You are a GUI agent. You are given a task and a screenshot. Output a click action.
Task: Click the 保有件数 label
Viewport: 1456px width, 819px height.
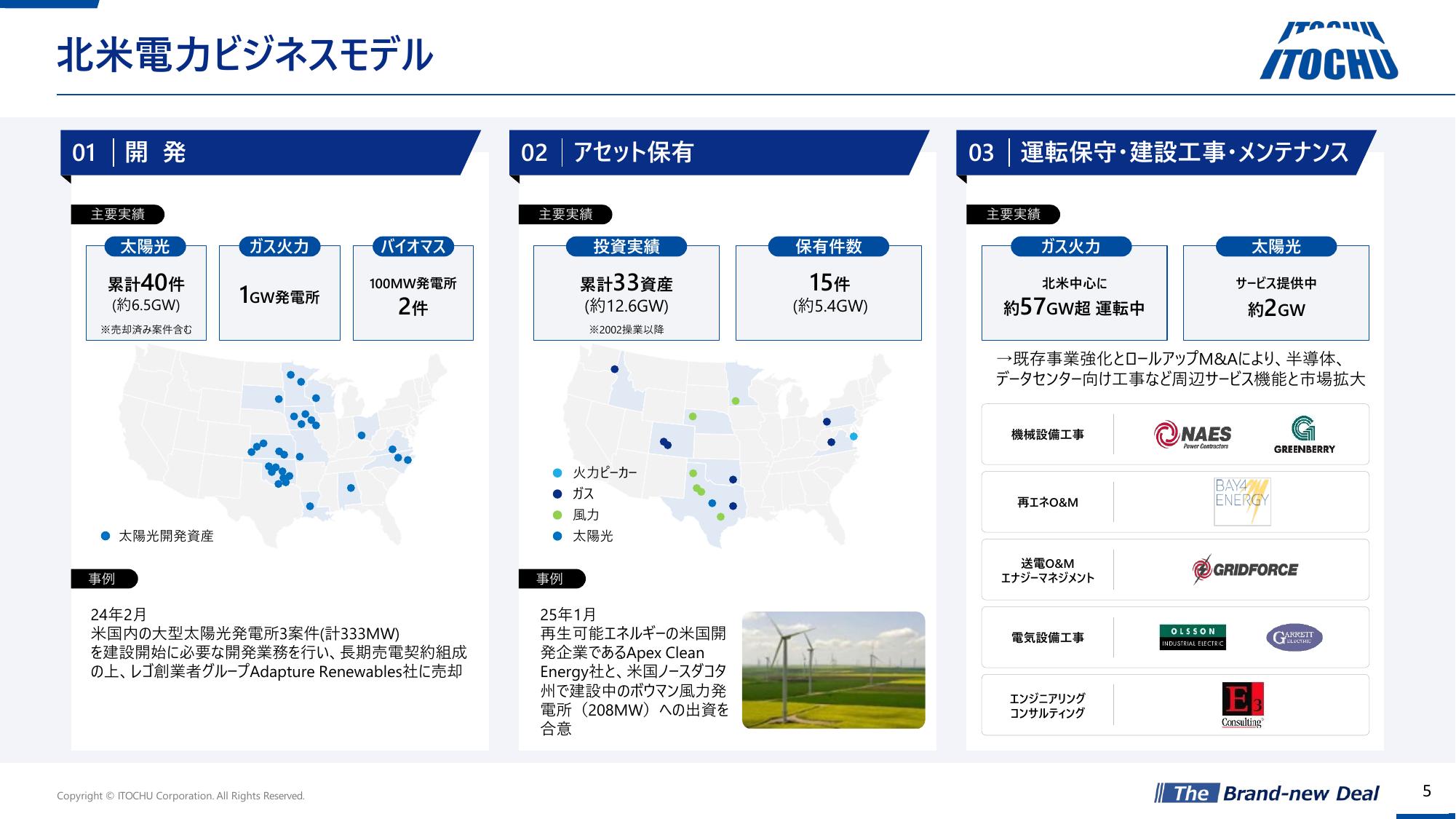click(x=829, y=247)
